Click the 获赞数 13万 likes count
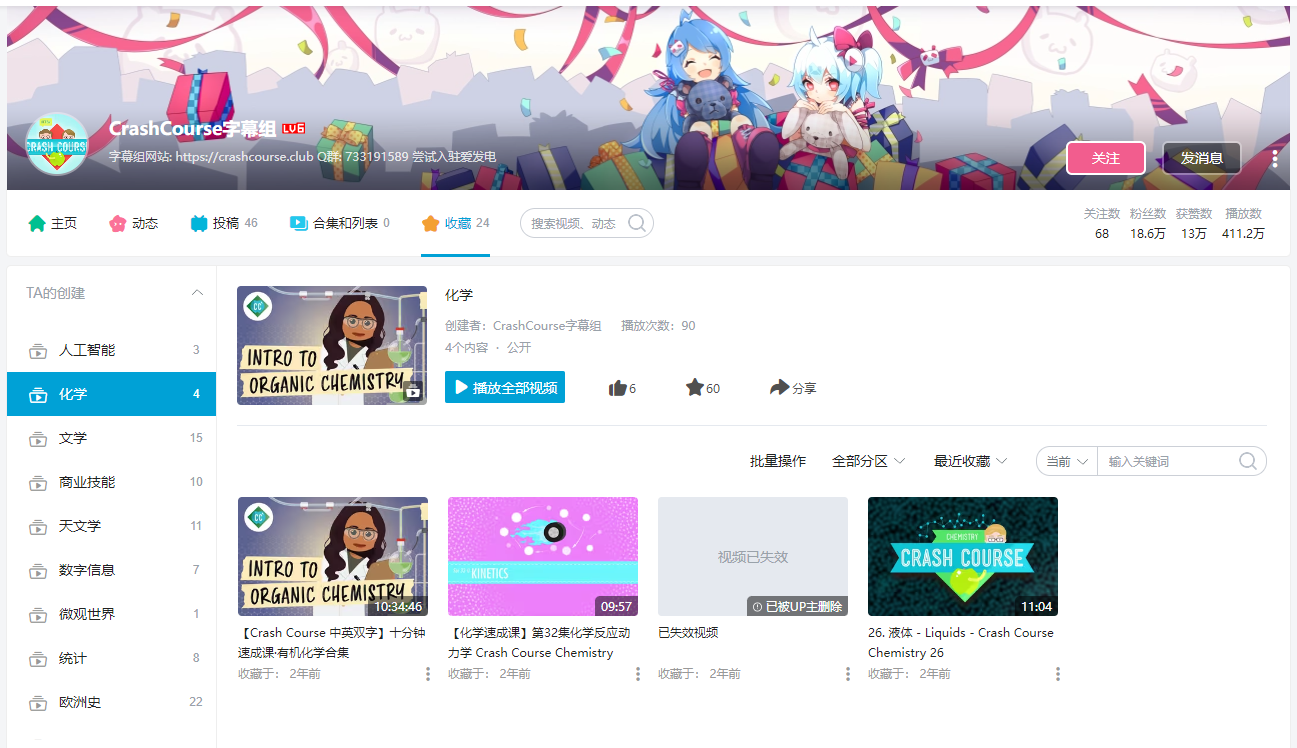The height and width of the screenshot is (748, 1297). [1194, 224]
